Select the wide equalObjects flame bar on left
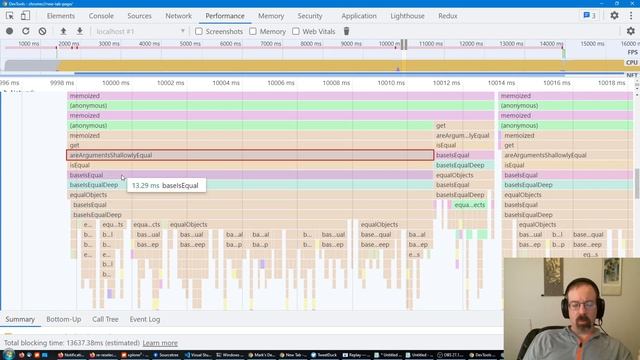The image size is (640, 360). pyautogui.click(x=250, y=195)
